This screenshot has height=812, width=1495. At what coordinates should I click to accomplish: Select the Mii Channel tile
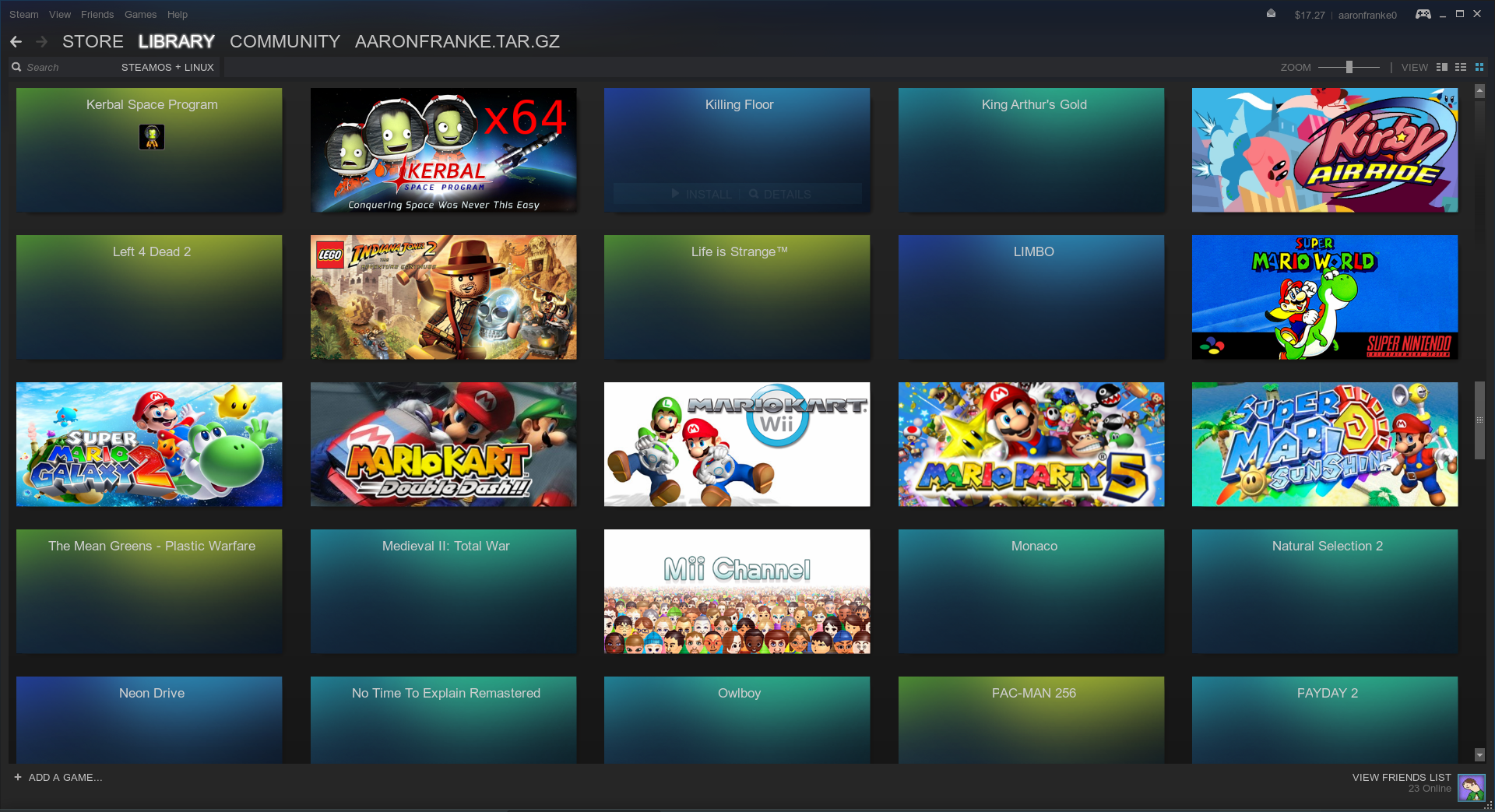point(737,591)
